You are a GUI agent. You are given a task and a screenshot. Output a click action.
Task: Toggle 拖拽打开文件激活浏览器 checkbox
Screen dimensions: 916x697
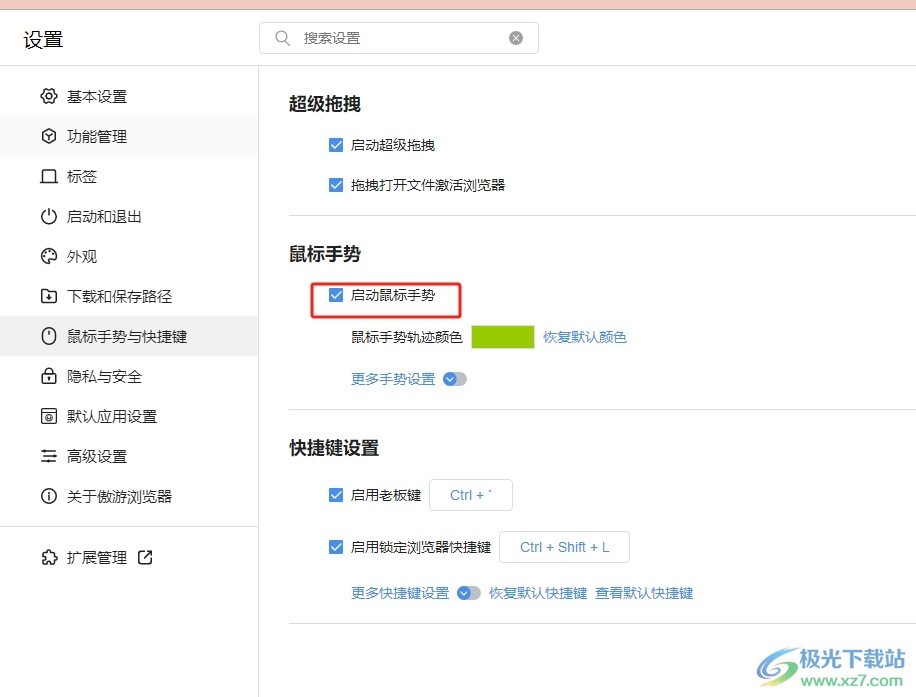point(336,185)
